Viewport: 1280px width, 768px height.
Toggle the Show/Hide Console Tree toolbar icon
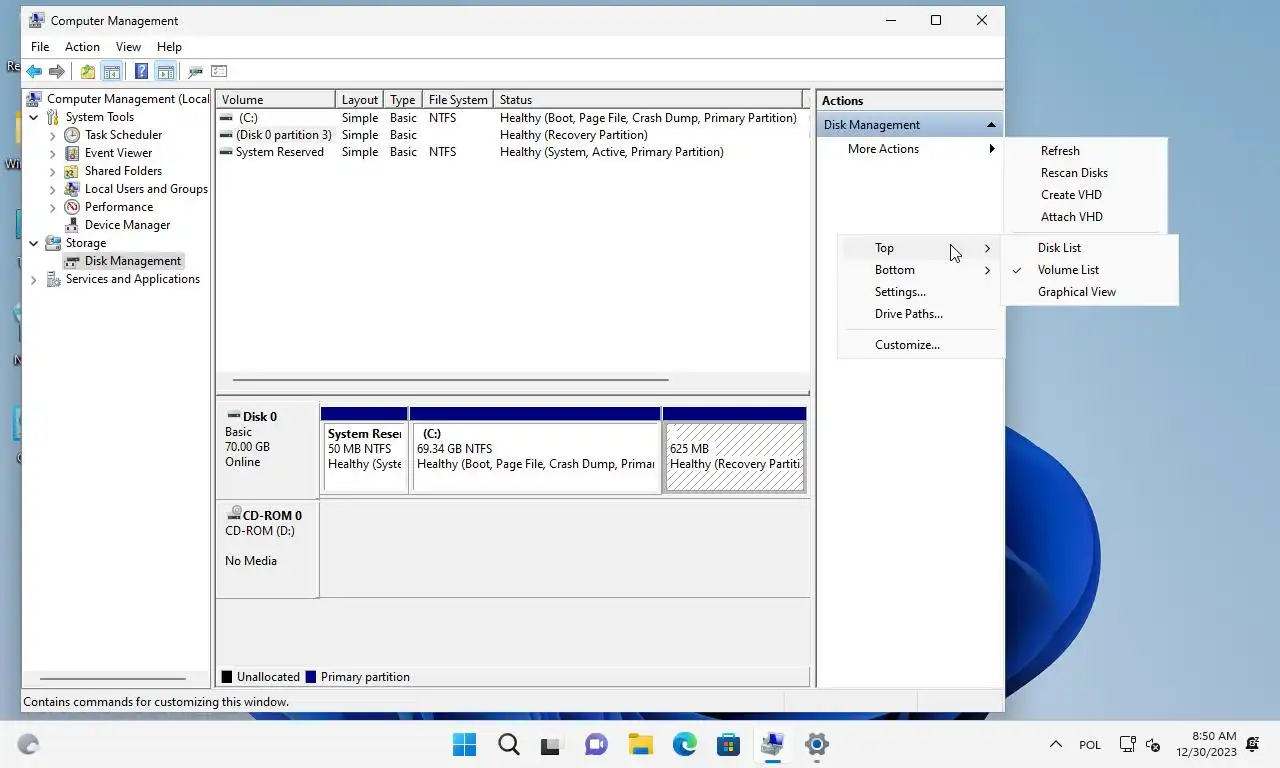[x=112, y=71]
